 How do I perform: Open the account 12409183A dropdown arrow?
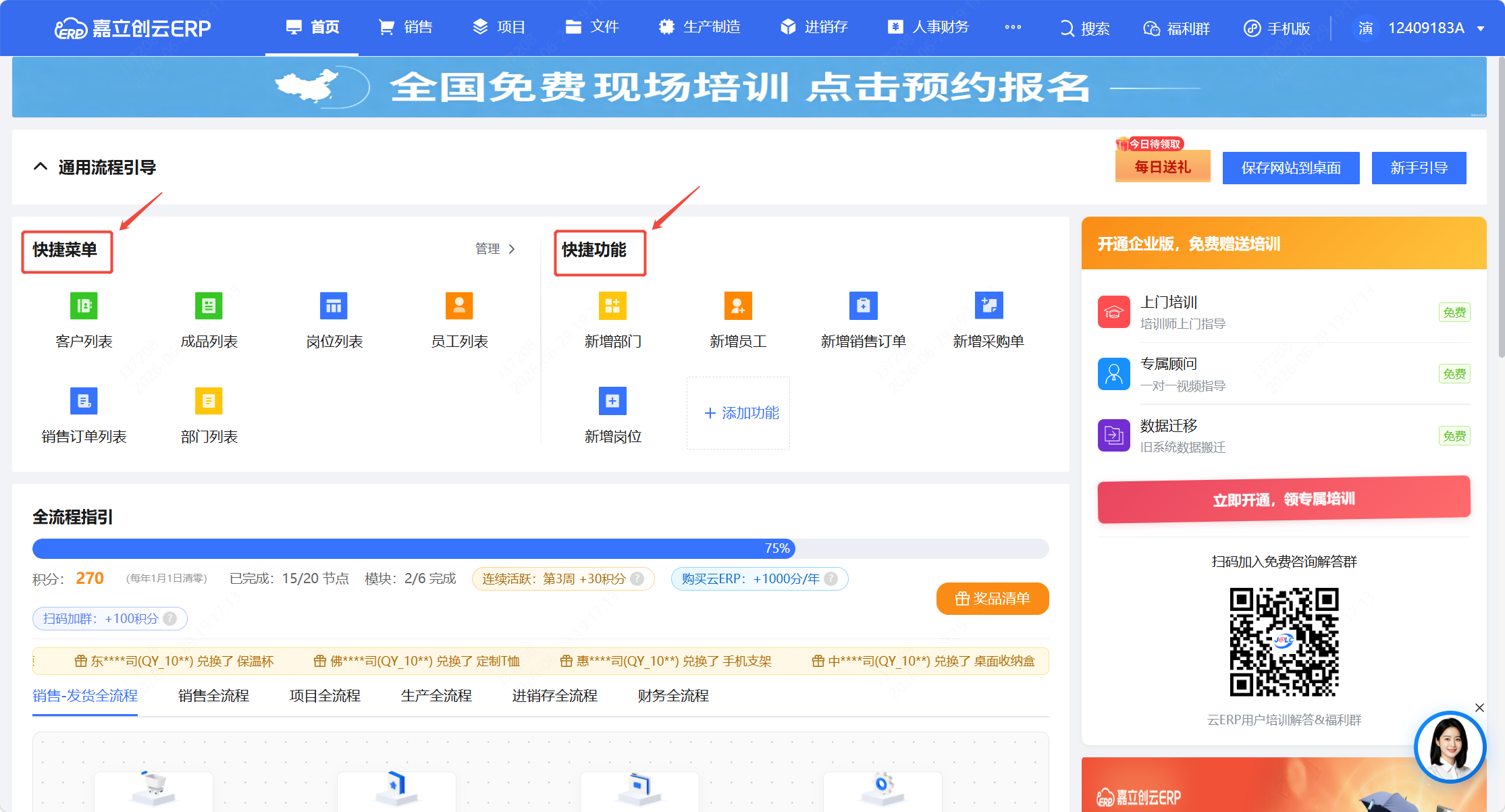coord(1481,28)
